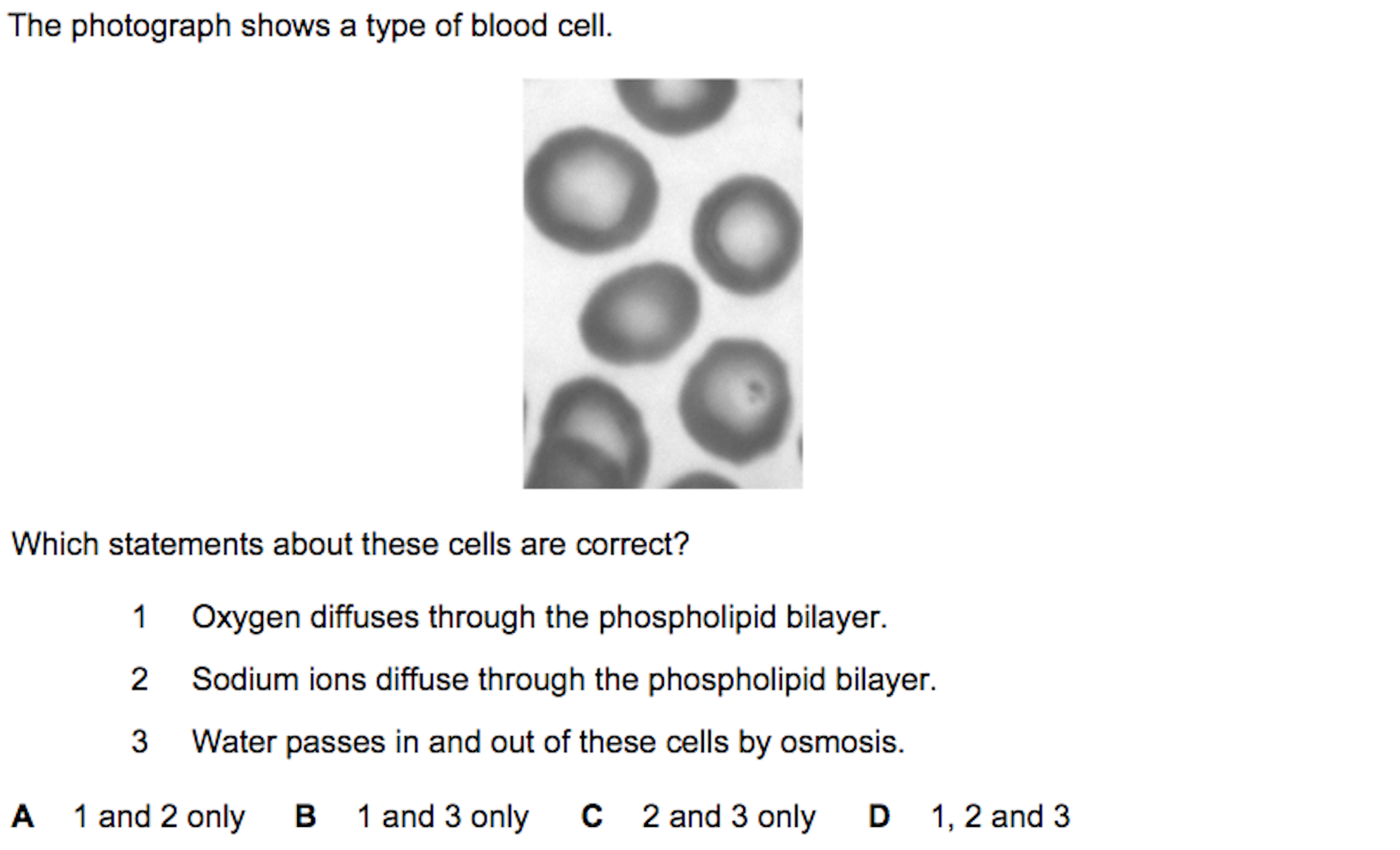The image size is (1400, 850).
Task: Click the "2 and 3 only" answer text
Action: [x=729, y=817]
